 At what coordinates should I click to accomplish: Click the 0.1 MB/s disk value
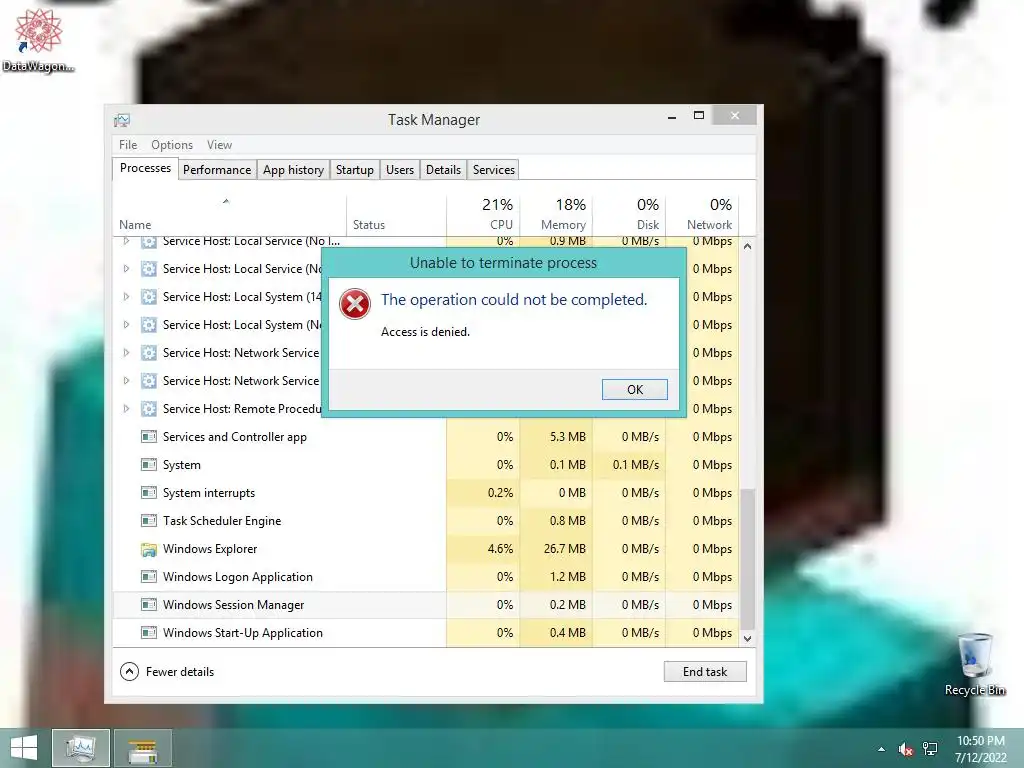635,464
